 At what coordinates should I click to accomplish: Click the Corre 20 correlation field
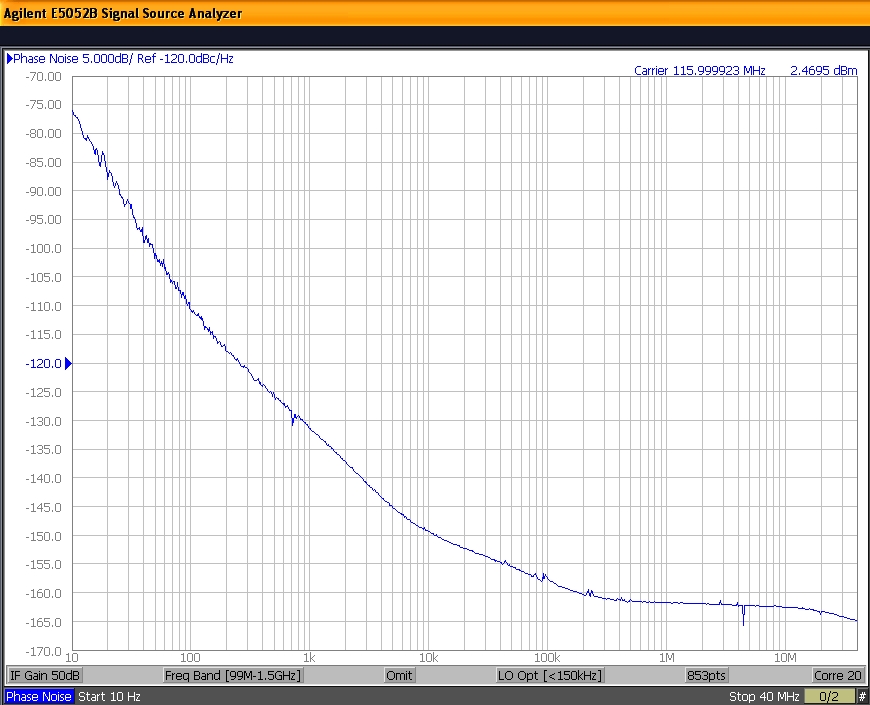[x=837, y=676]
